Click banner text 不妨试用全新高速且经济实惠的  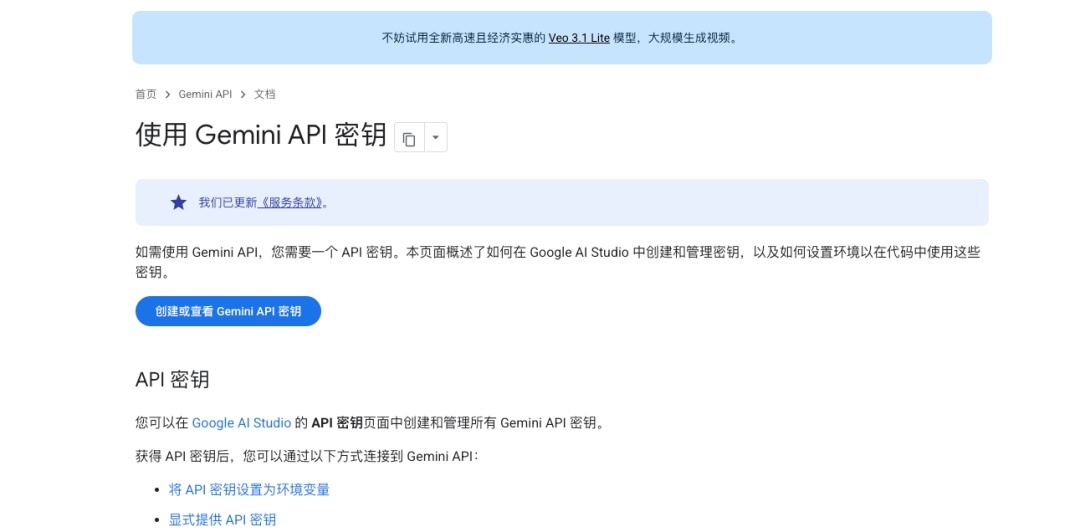[x=464, y=38]
